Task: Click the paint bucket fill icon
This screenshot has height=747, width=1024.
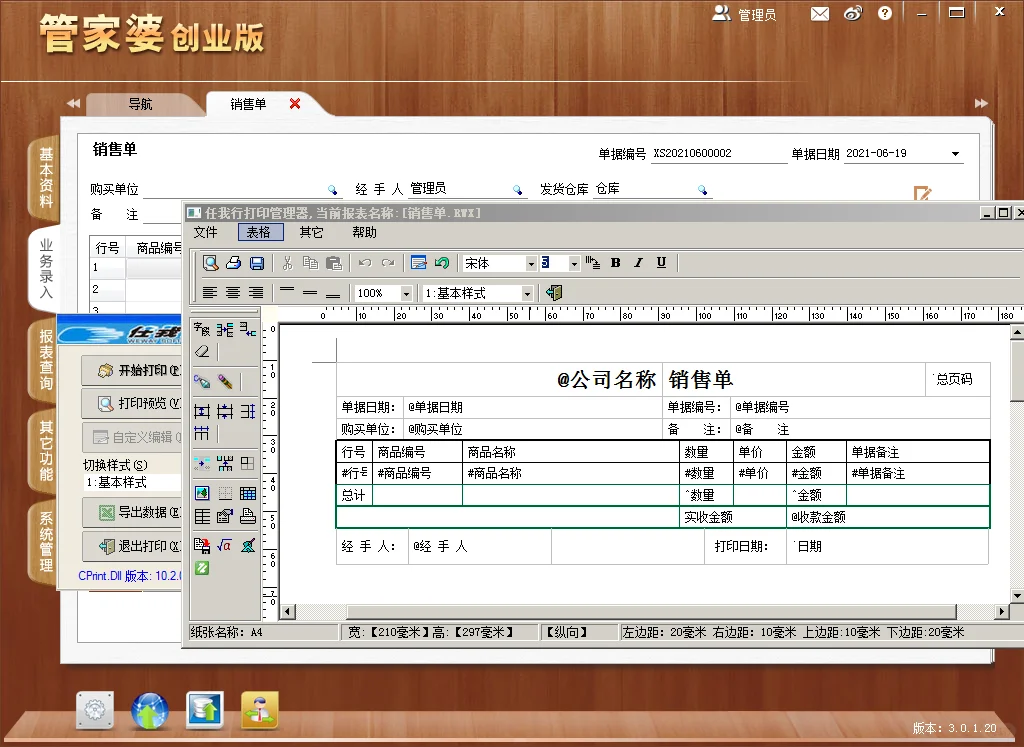Action: coord(202,381)
